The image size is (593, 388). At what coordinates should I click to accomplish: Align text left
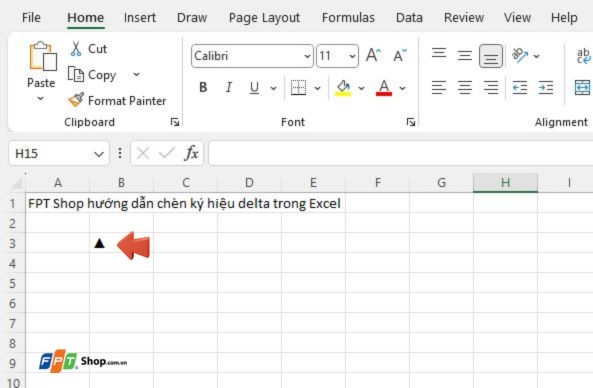pos(439,88)
